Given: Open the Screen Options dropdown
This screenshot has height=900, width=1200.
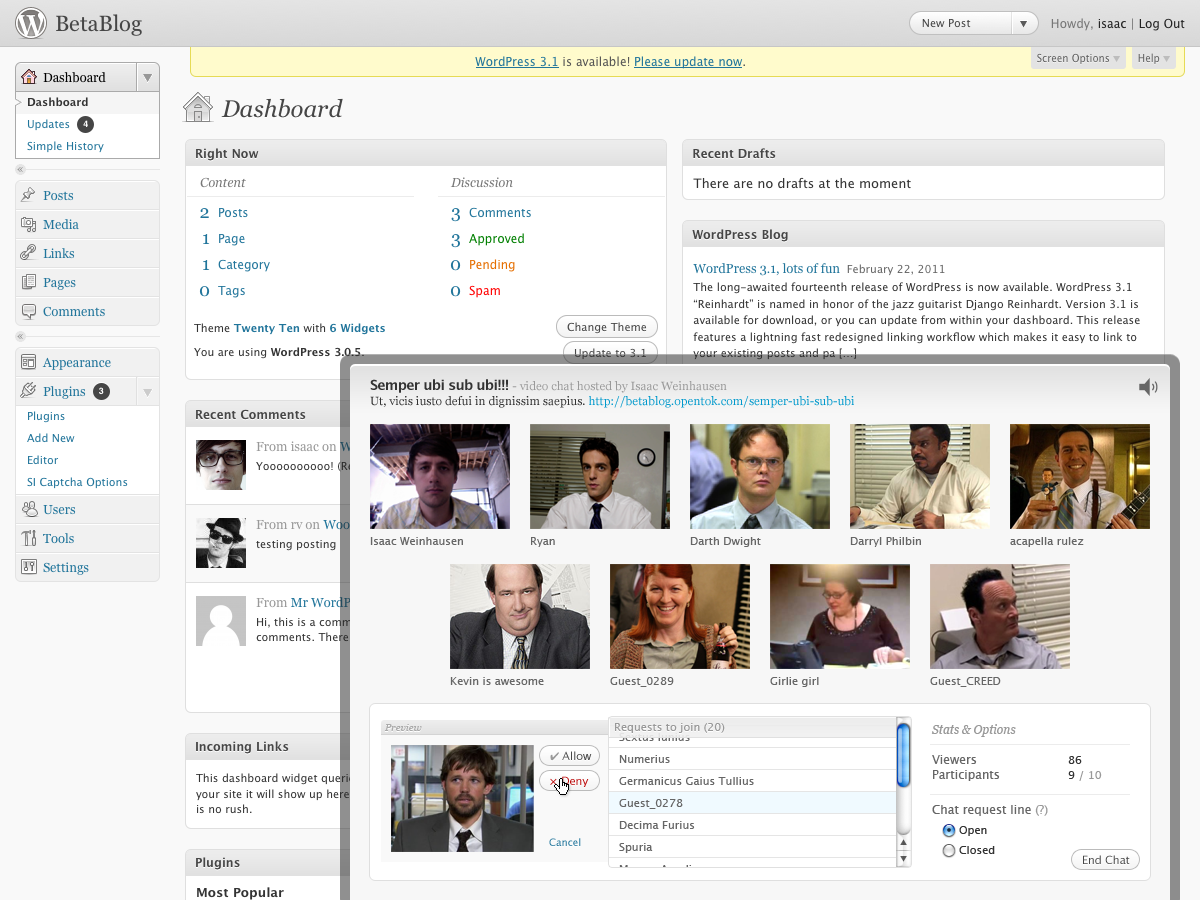Looking at the screenshot, I should (1079, 58).
